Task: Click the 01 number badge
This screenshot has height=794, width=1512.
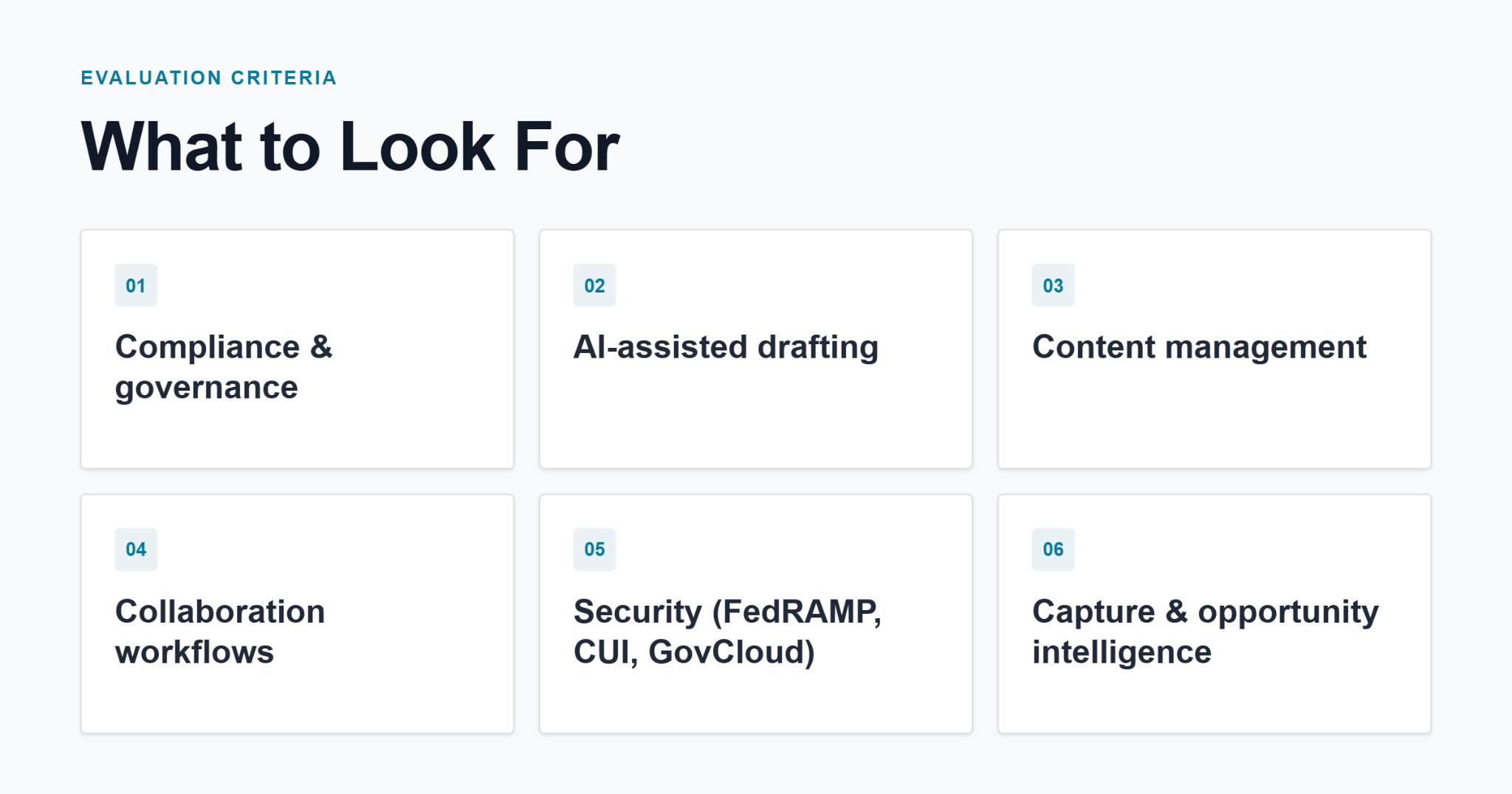Action: [x=136, y=285]
